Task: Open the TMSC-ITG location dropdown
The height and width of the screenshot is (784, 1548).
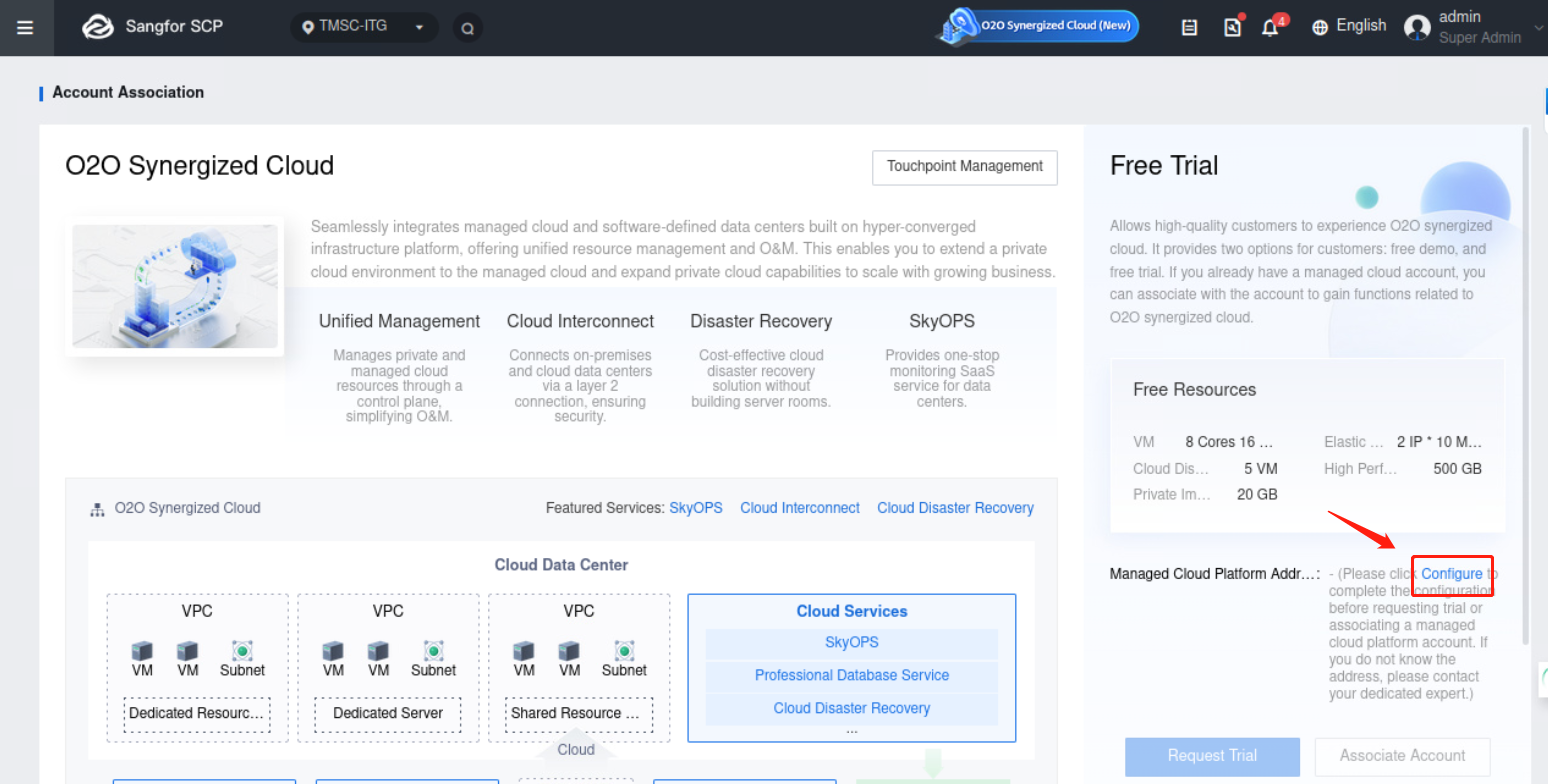Action: (x=364, y=27)
